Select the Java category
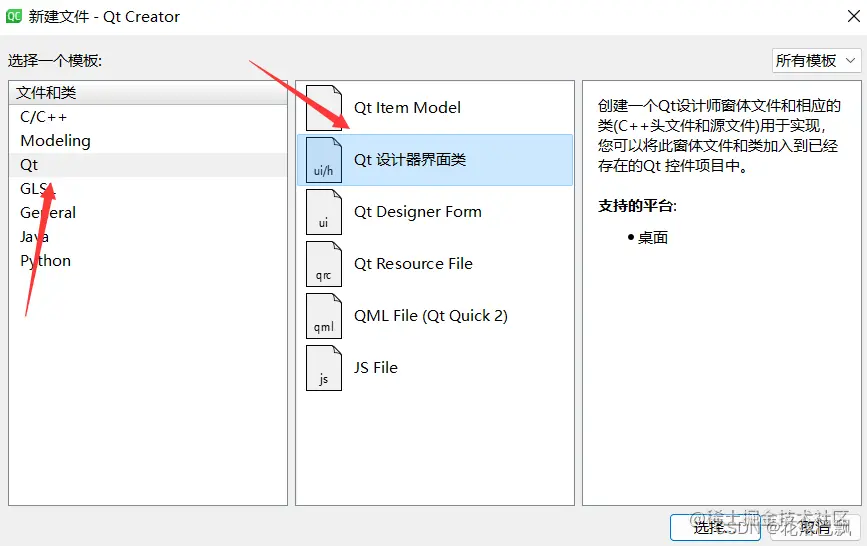This screenshot has width=867, height=546. point(148,237)
